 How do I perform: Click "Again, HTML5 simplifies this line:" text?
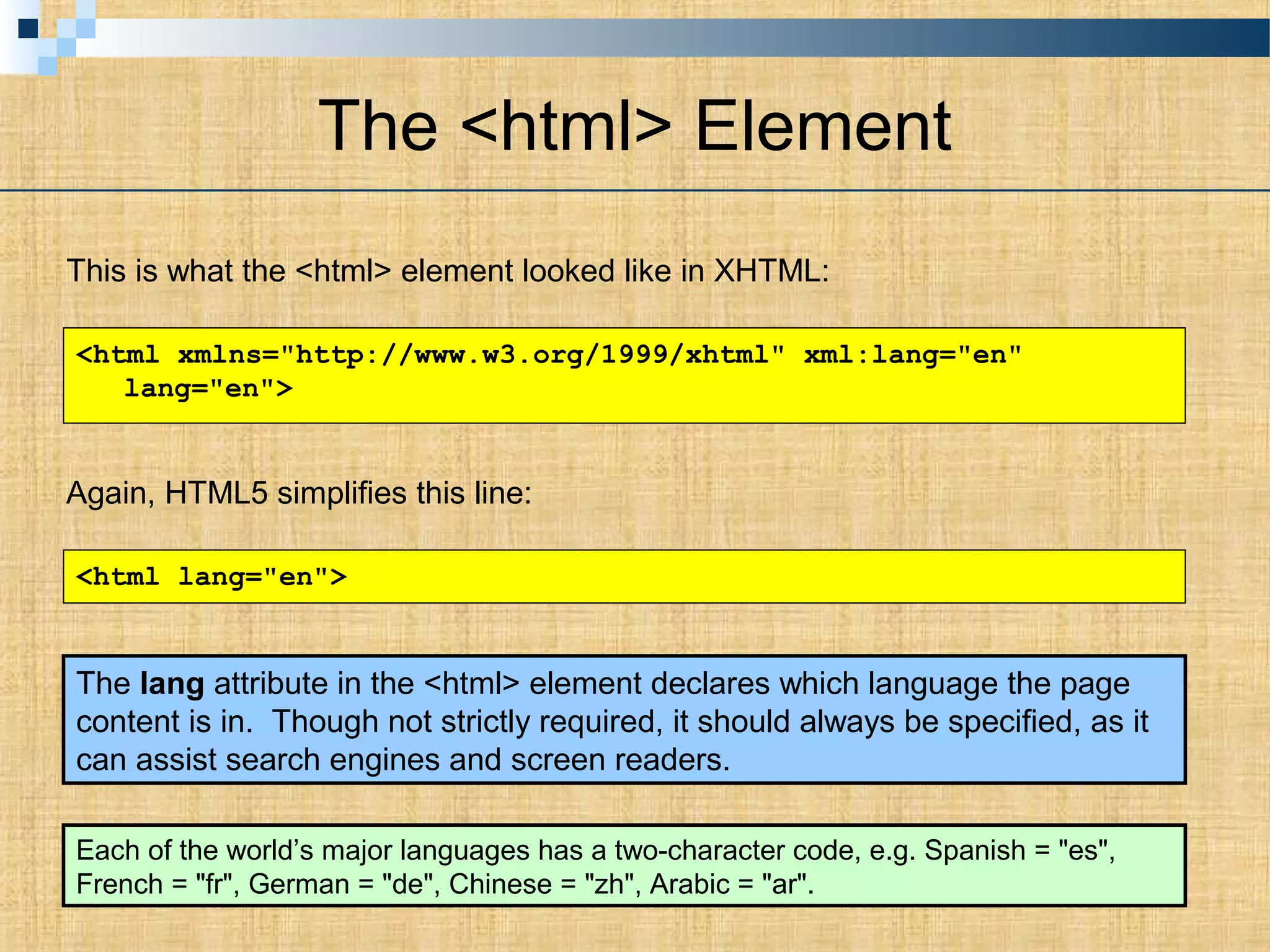click(299, 493)
